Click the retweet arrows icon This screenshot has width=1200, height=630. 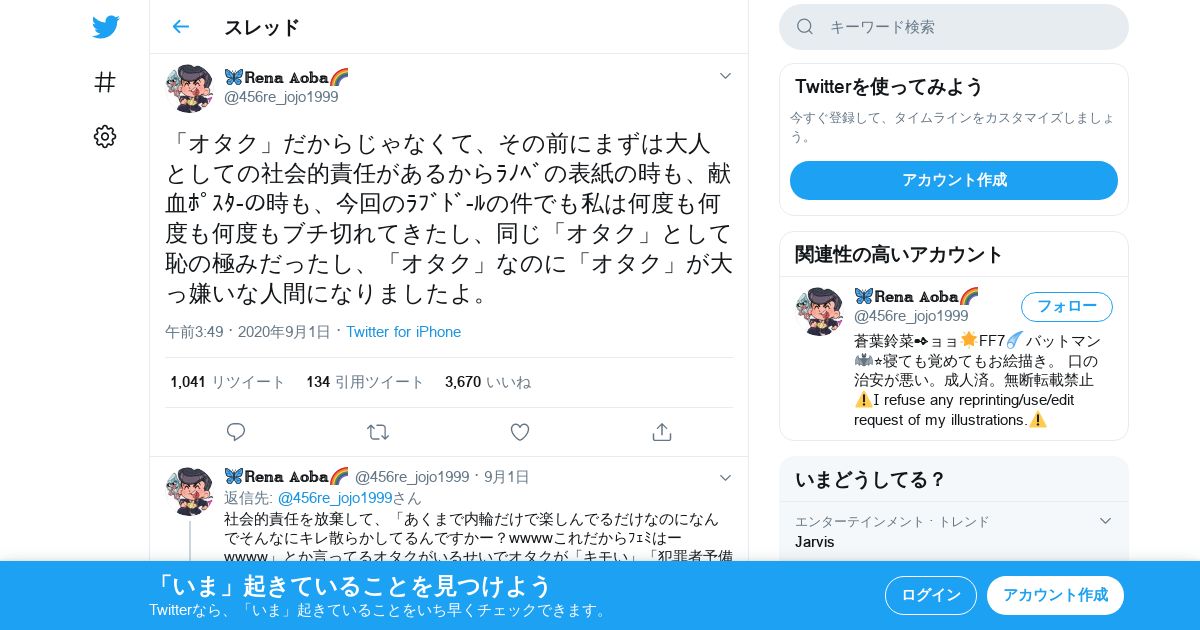(x=378, y=432)
